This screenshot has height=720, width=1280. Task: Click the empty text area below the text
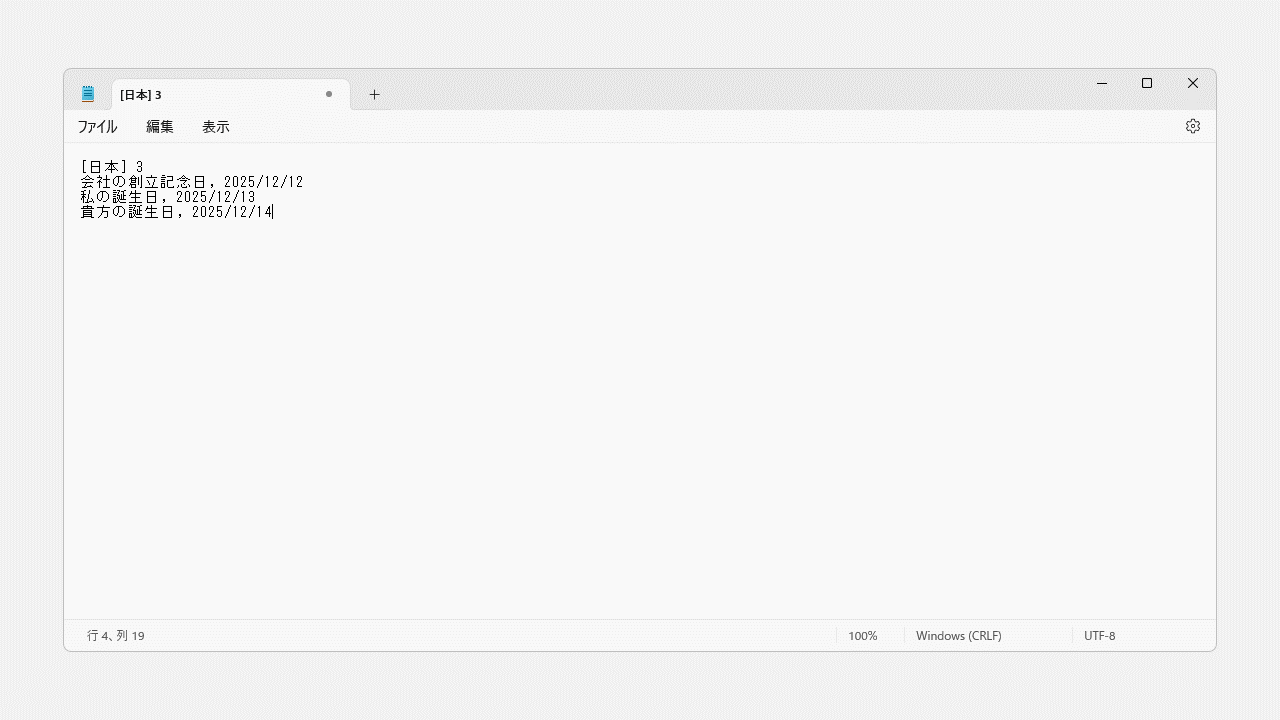(x=640, y=420)
